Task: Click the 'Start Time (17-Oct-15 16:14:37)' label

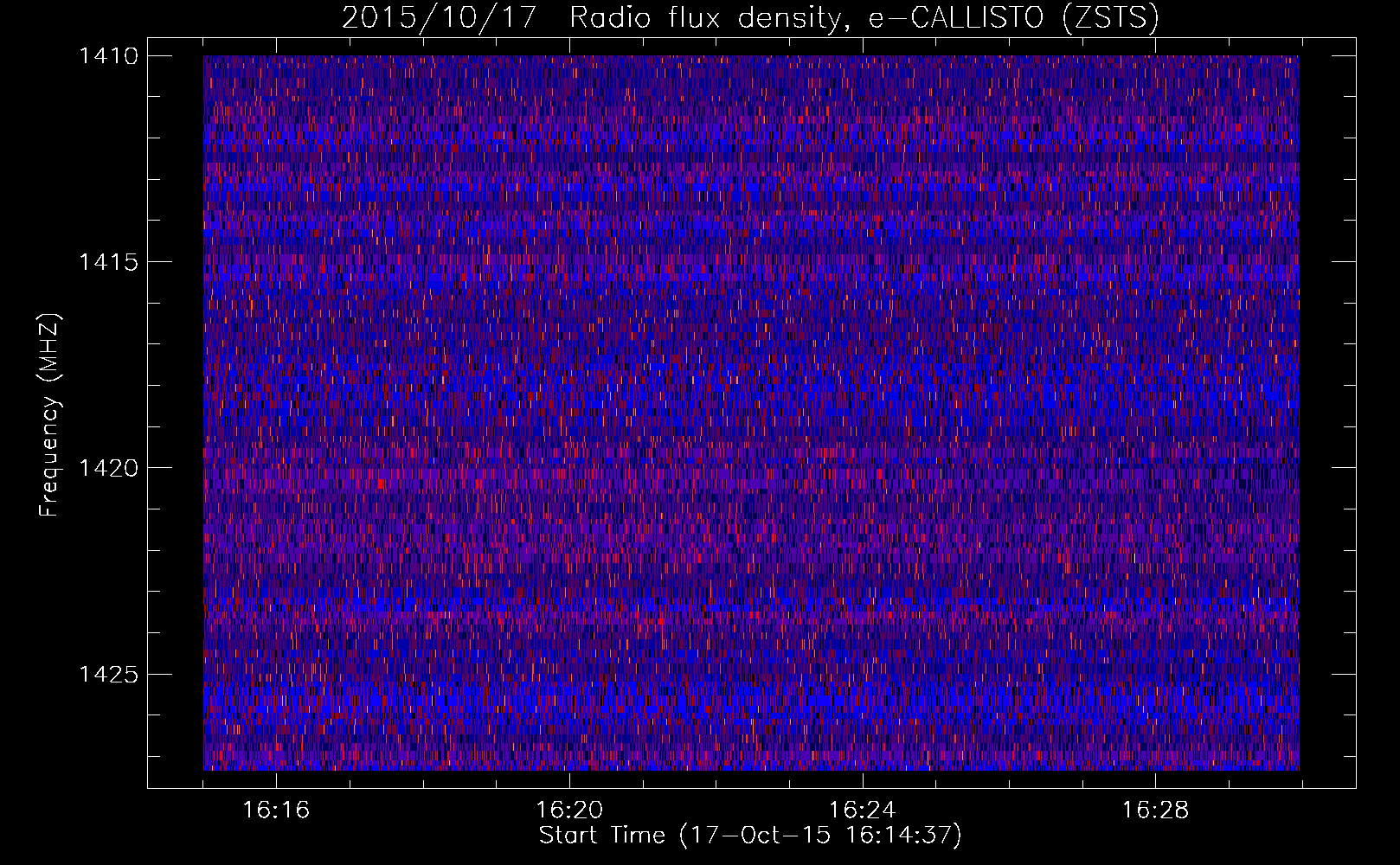Action: 750,836
